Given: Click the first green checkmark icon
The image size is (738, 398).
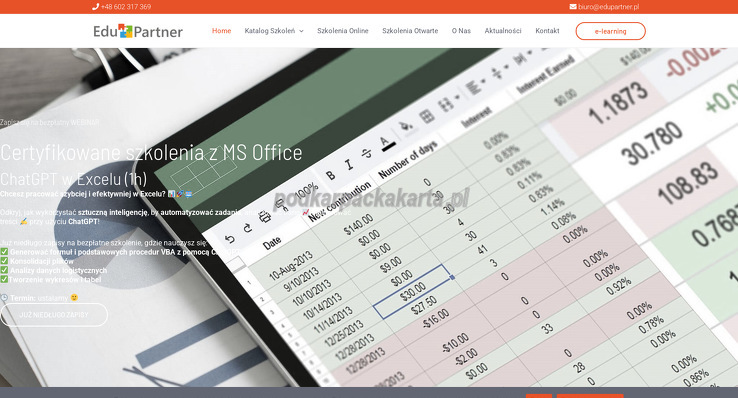Looking at the screenshot, I should 4,252.
